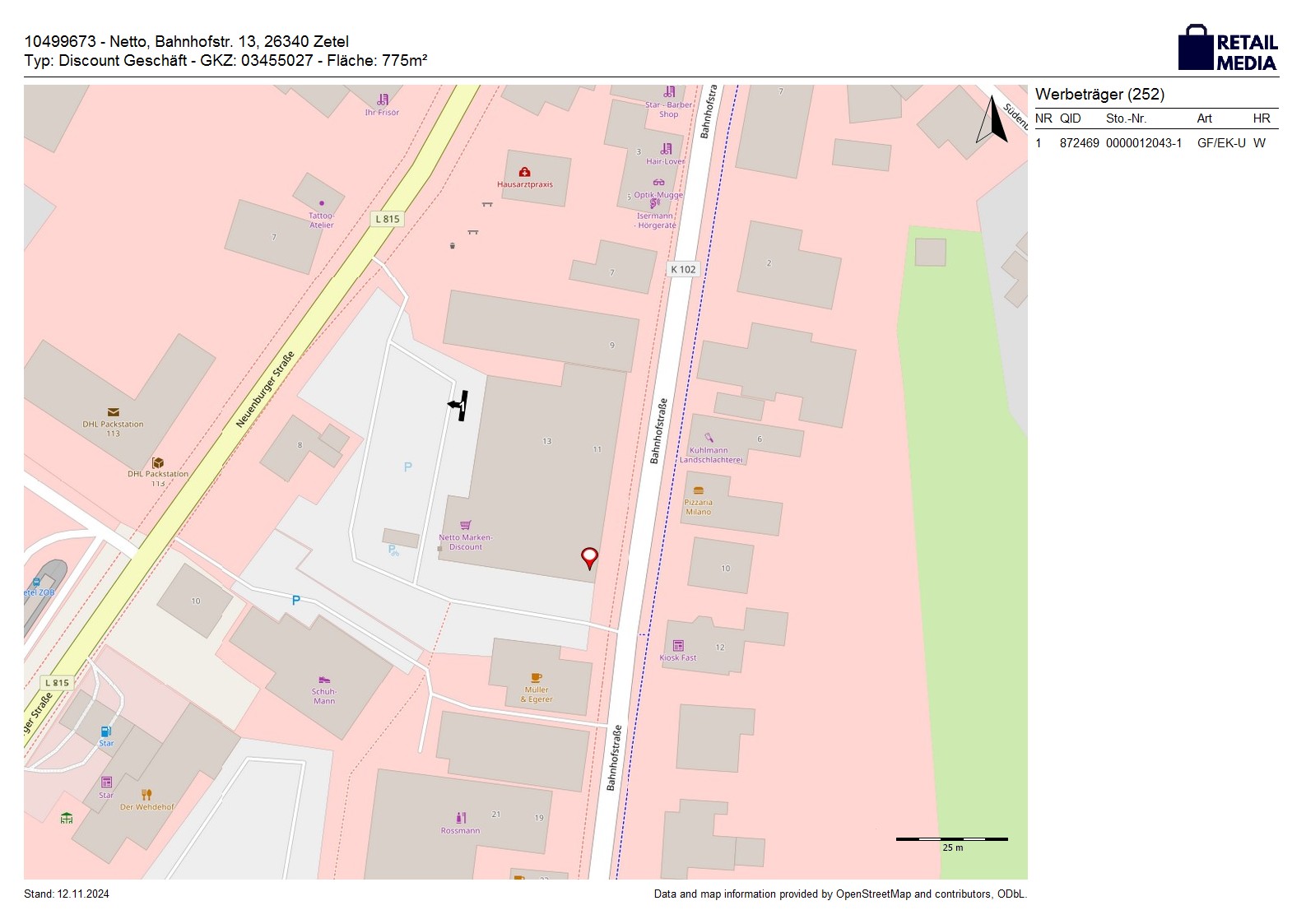The height and width of the screenshot is (924, 1306).
Task: Select the Schuh-Mann shoe store icon
Action: [x=324, y=680]
